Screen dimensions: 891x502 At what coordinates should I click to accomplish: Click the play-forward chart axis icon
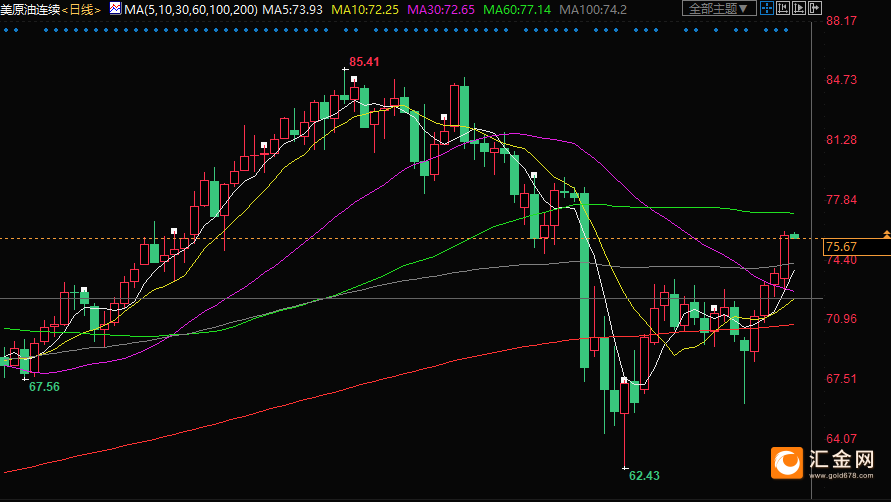(x=798, y=8)
